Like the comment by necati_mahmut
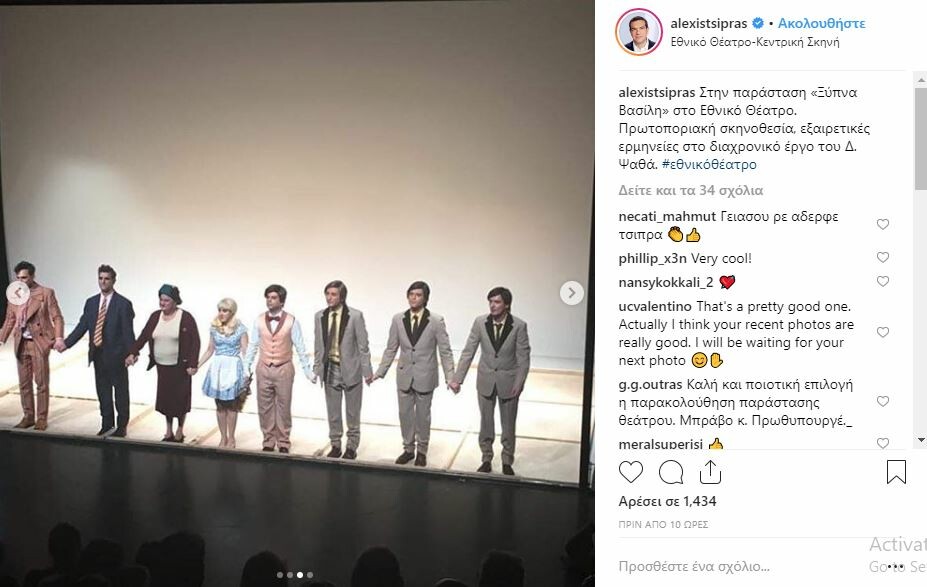927x587 pixels. [883, 224]
